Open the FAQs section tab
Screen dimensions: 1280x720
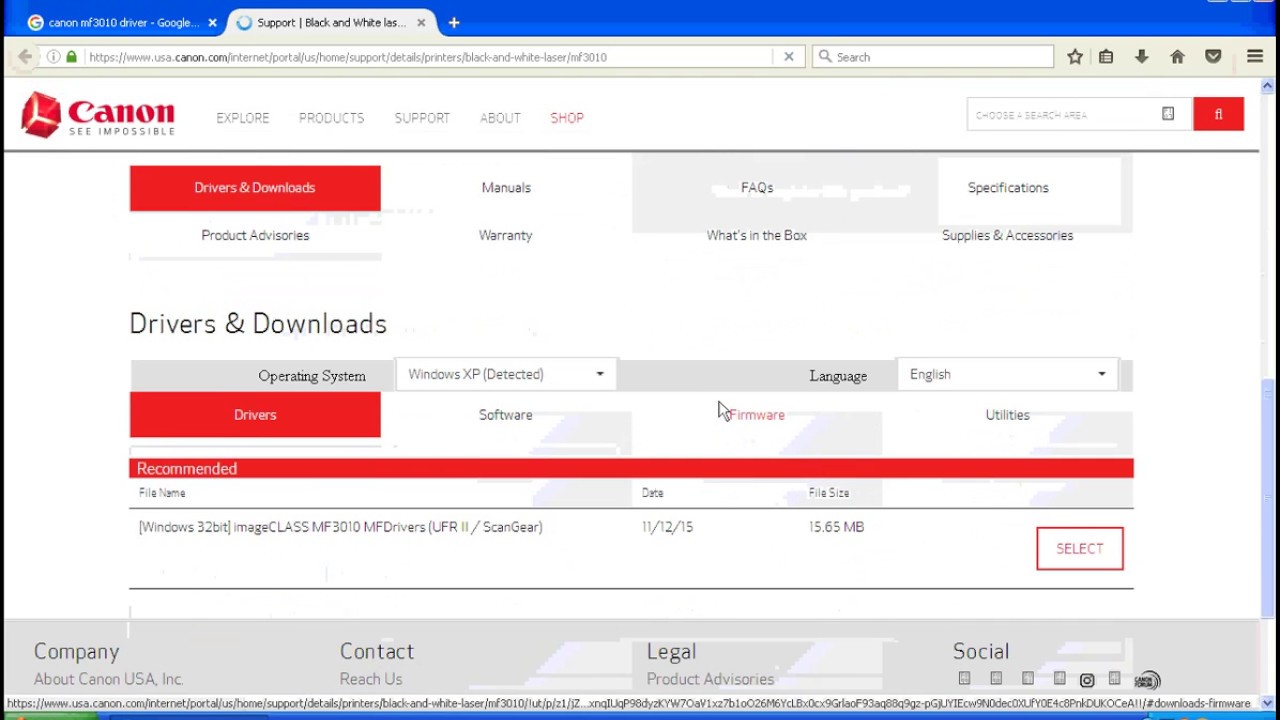tap(757, 188)
